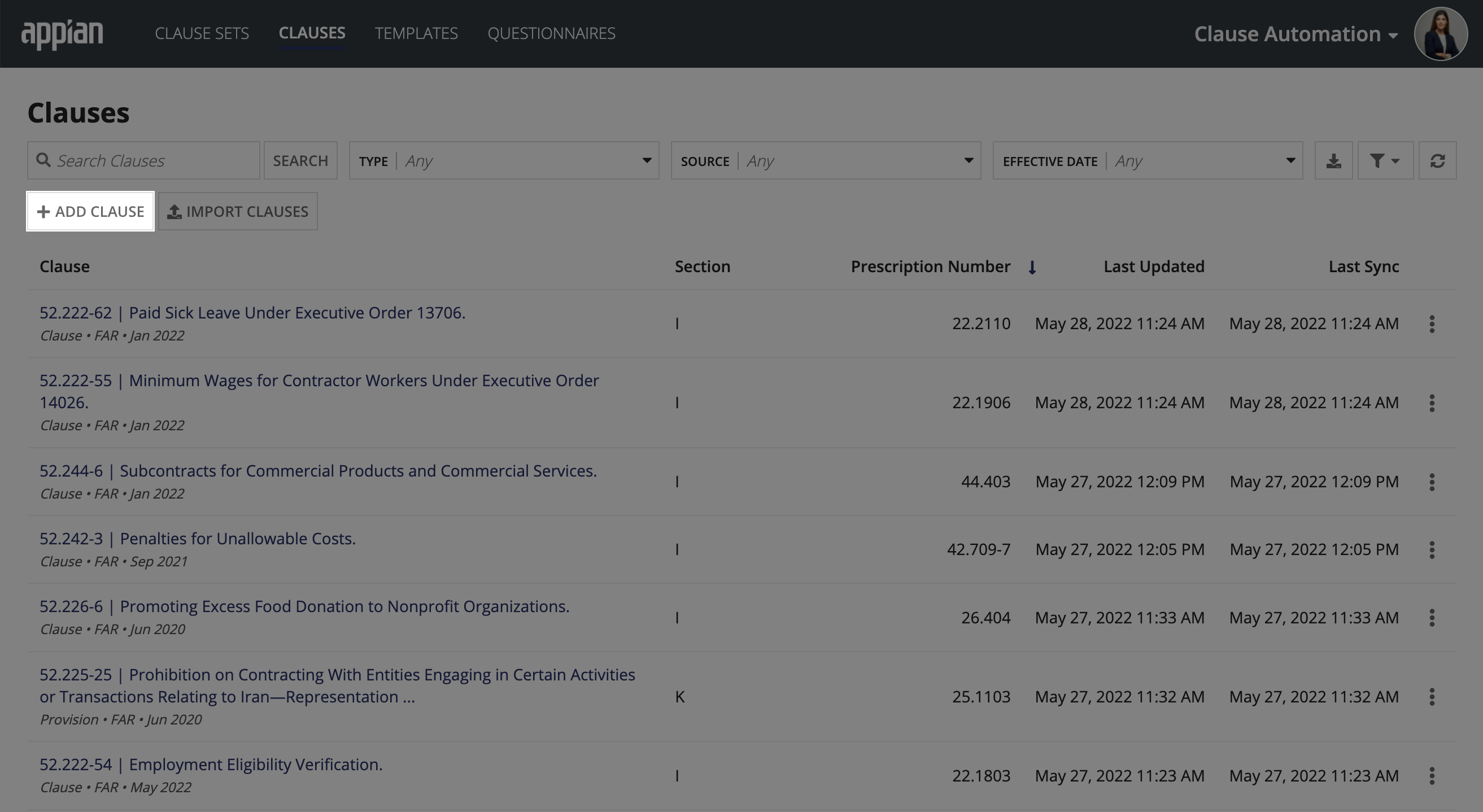Click Last Updated May 27, 2022 12:05 PM
The width and height of the screenshot is (1483, 812).
point(1120,550)
